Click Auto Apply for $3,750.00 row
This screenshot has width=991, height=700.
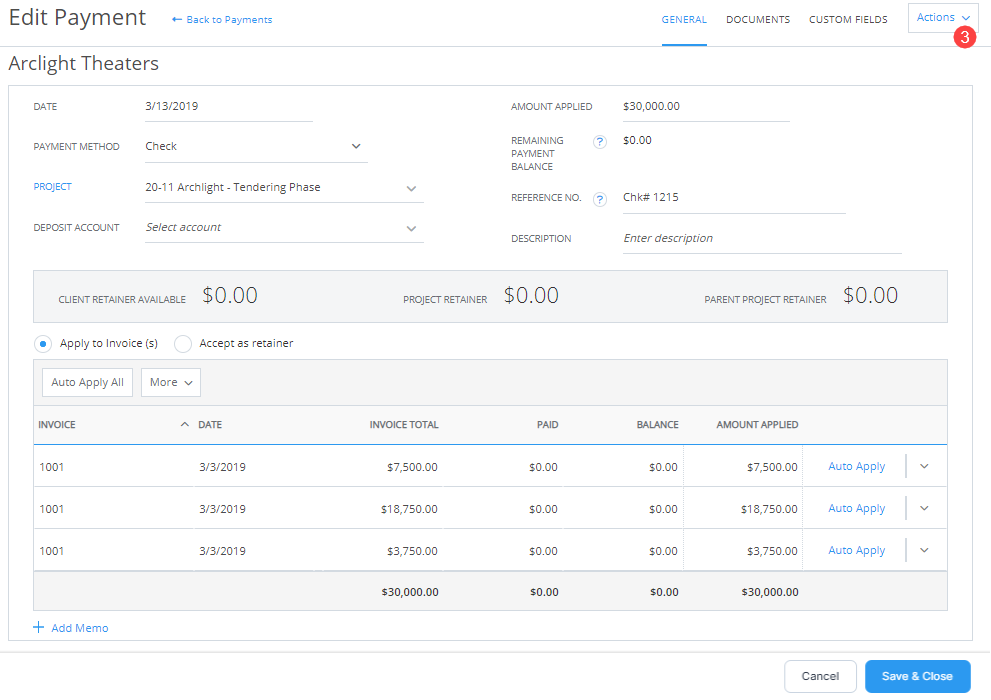click(856, 550)
